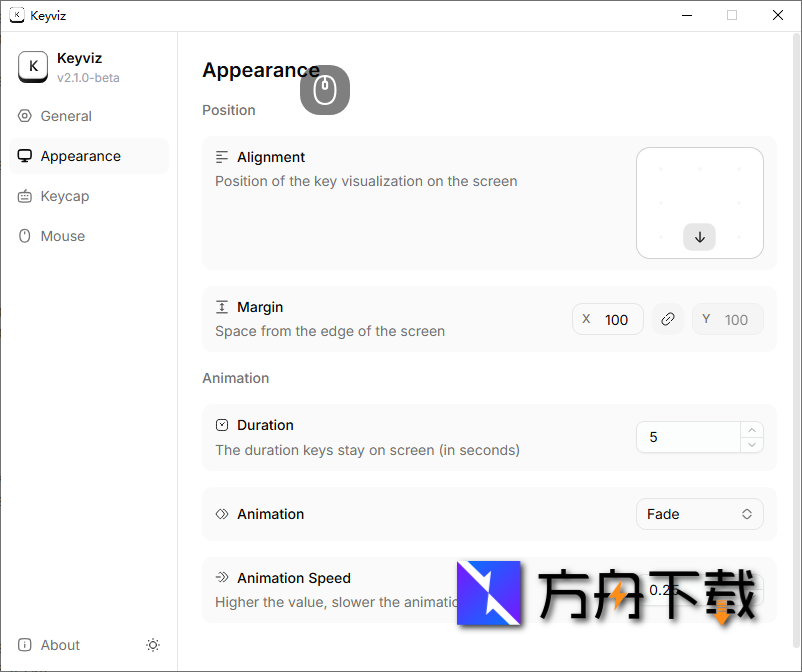Click the Keyviz logo in the sidebar
802x672 pixels.
point(33,67)
